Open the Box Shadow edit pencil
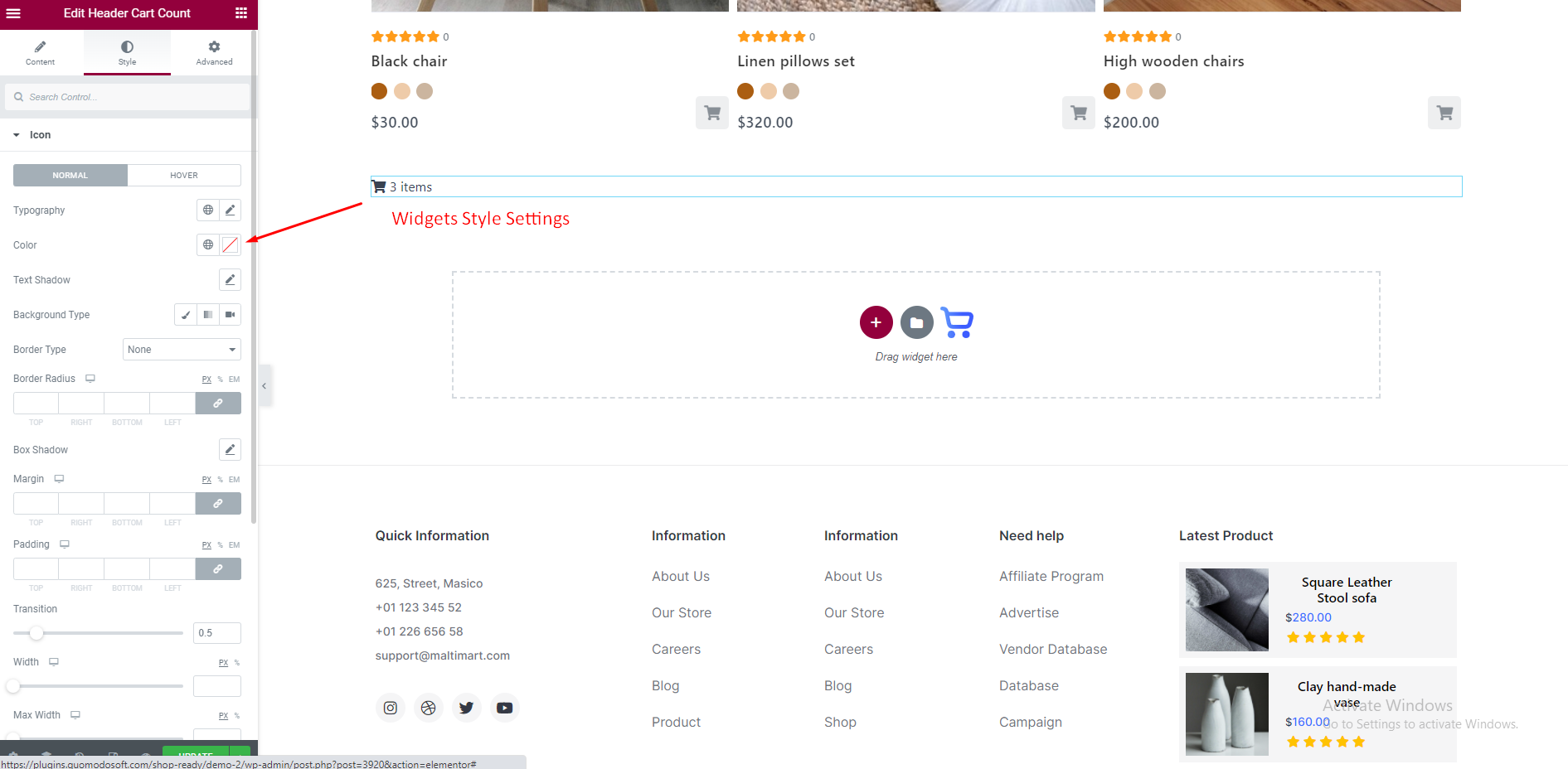Image resolution: width=1568 pixels, height=769 pixels. [230, 450]
